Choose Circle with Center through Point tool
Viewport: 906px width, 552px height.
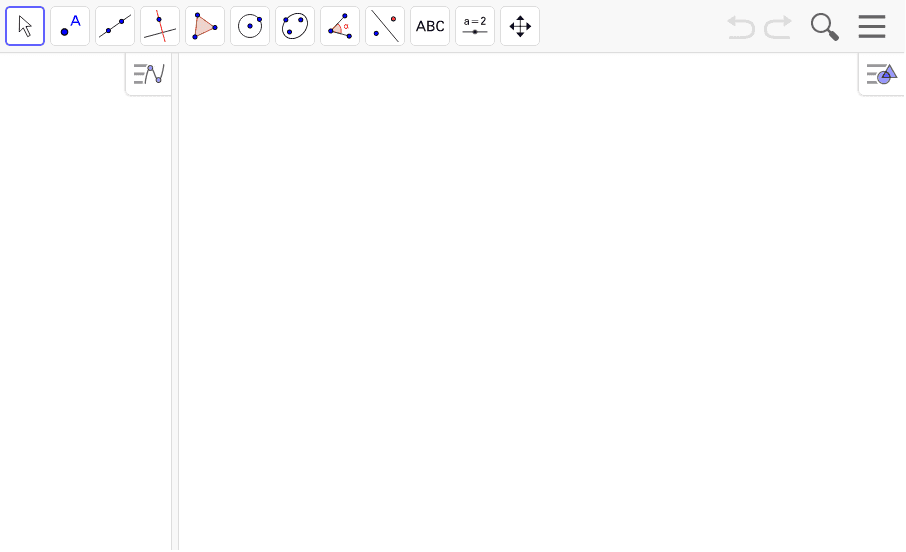250,26
